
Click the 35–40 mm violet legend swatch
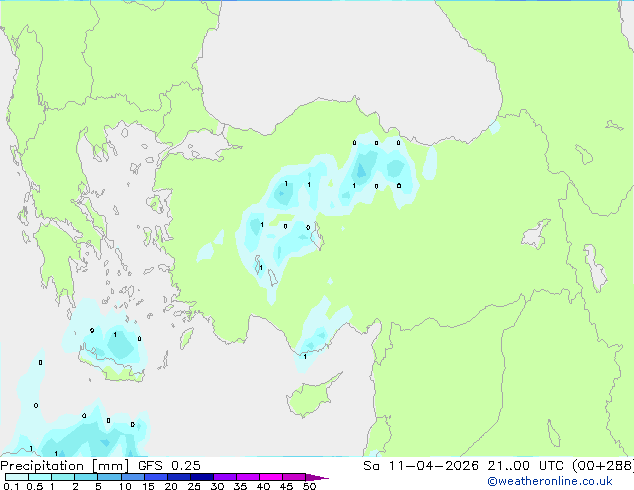[248, 477]
